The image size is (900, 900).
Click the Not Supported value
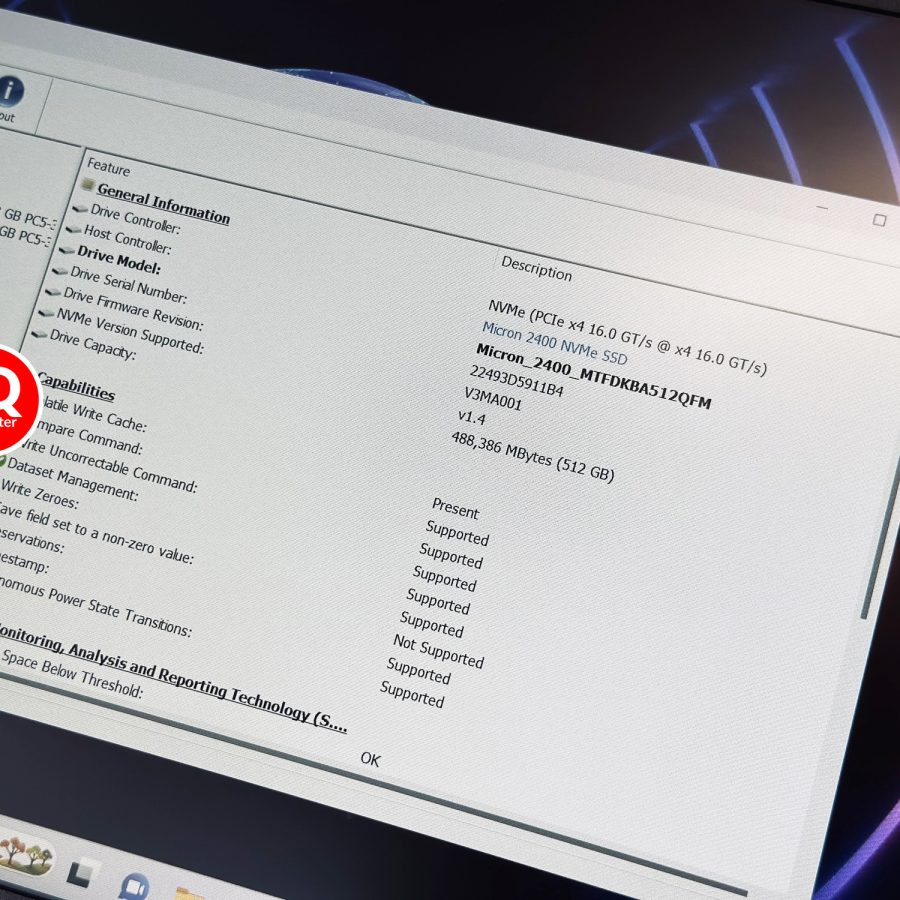coord(439,651)
